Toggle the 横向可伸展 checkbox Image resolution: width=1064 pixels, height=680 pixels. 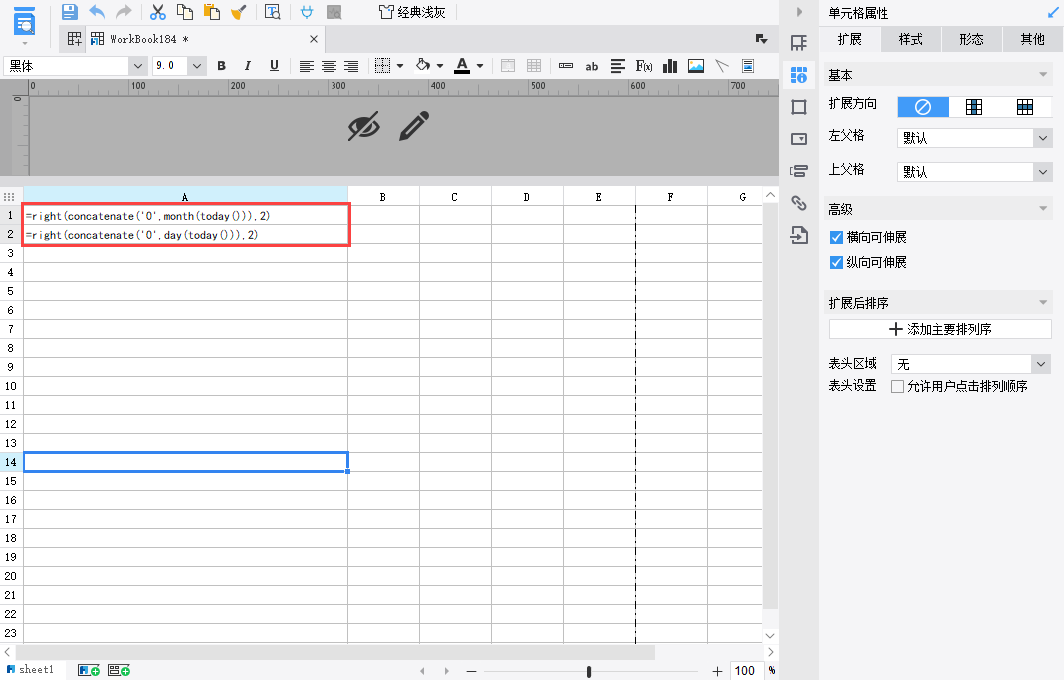836,237
